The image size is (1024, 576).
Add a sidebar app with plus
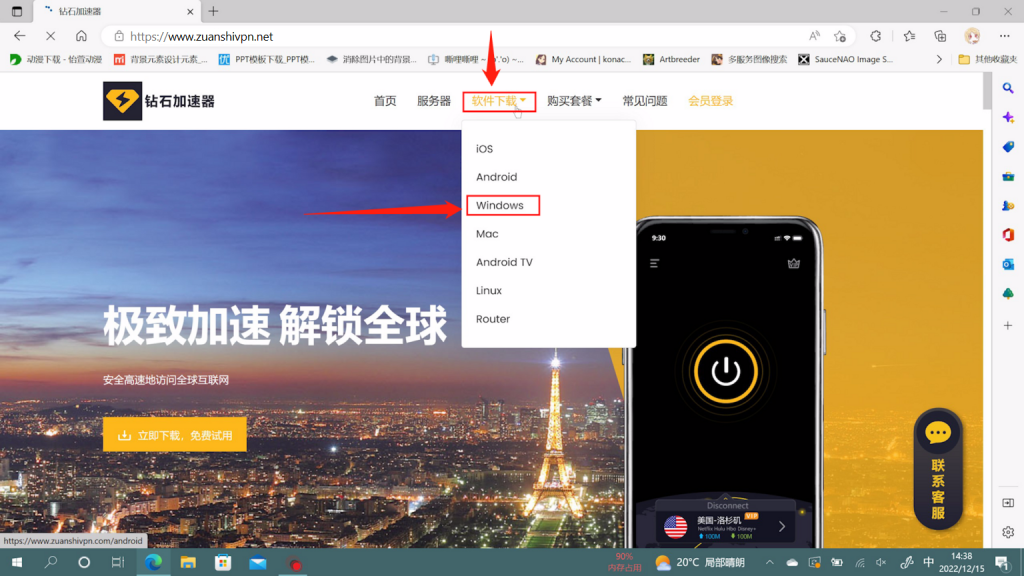point(1008,325)
